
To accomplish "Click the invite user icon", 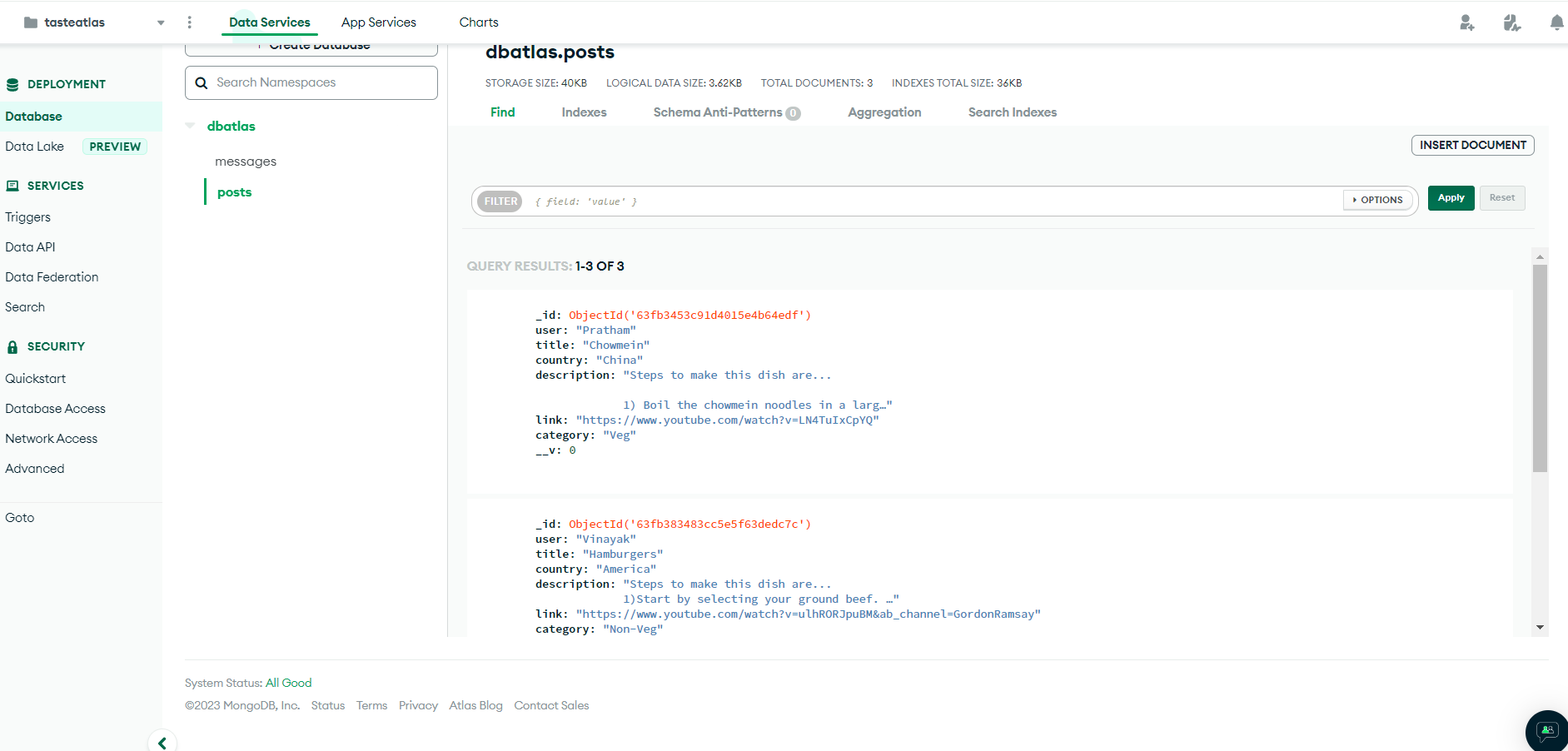I will (x=1467, y=22).
